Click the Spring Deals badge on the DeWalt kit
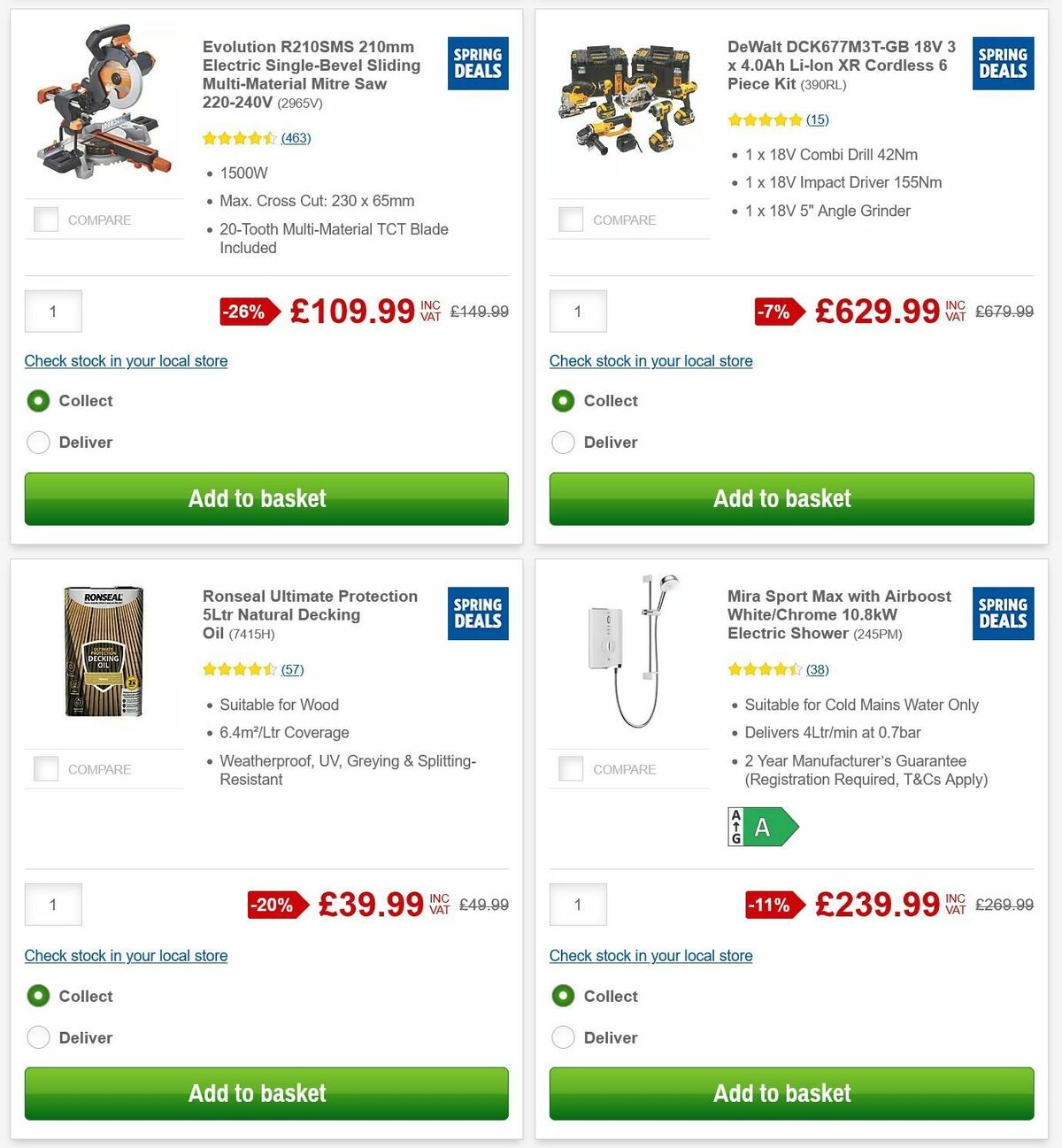This screenshot has width=1062, height=1148. [x=1003, y=63]
